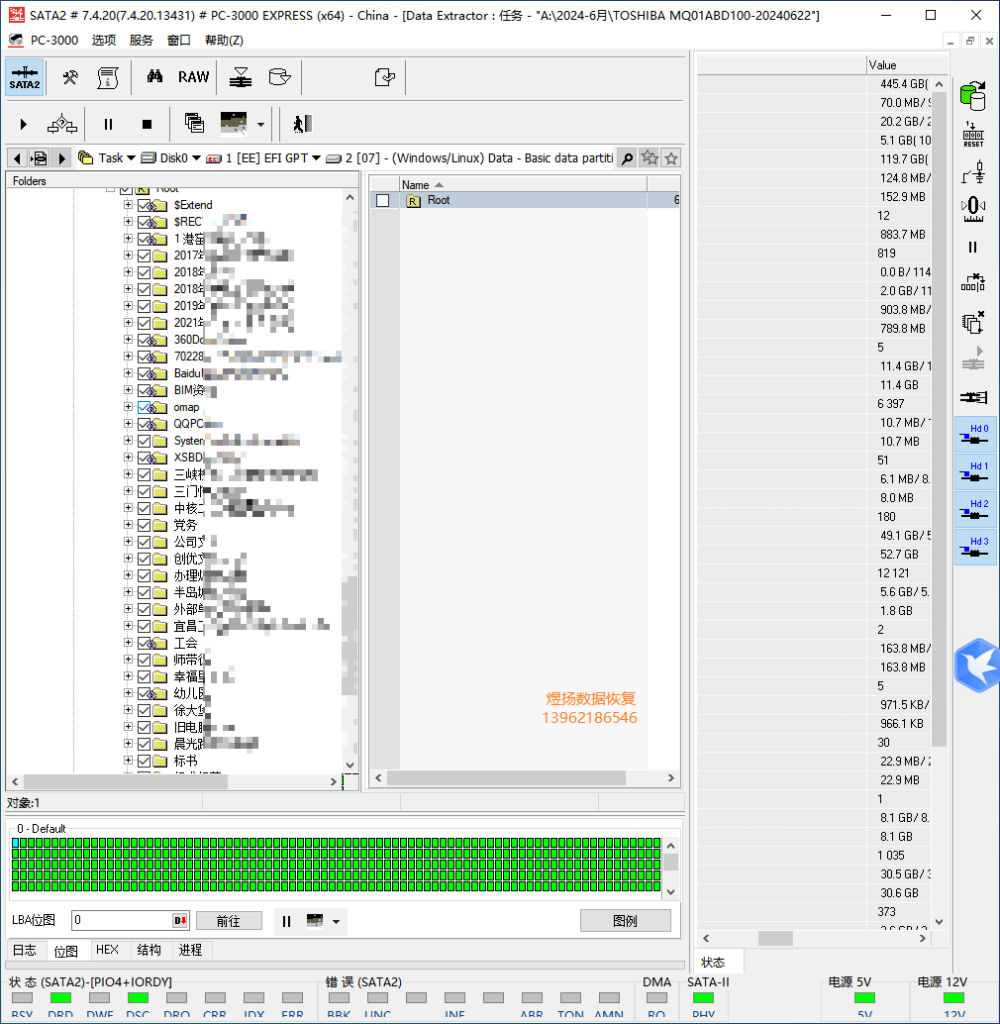1000x1024 pixels.
Task: Open the EFI GPT partition dropdown
Action: (316, 158)
